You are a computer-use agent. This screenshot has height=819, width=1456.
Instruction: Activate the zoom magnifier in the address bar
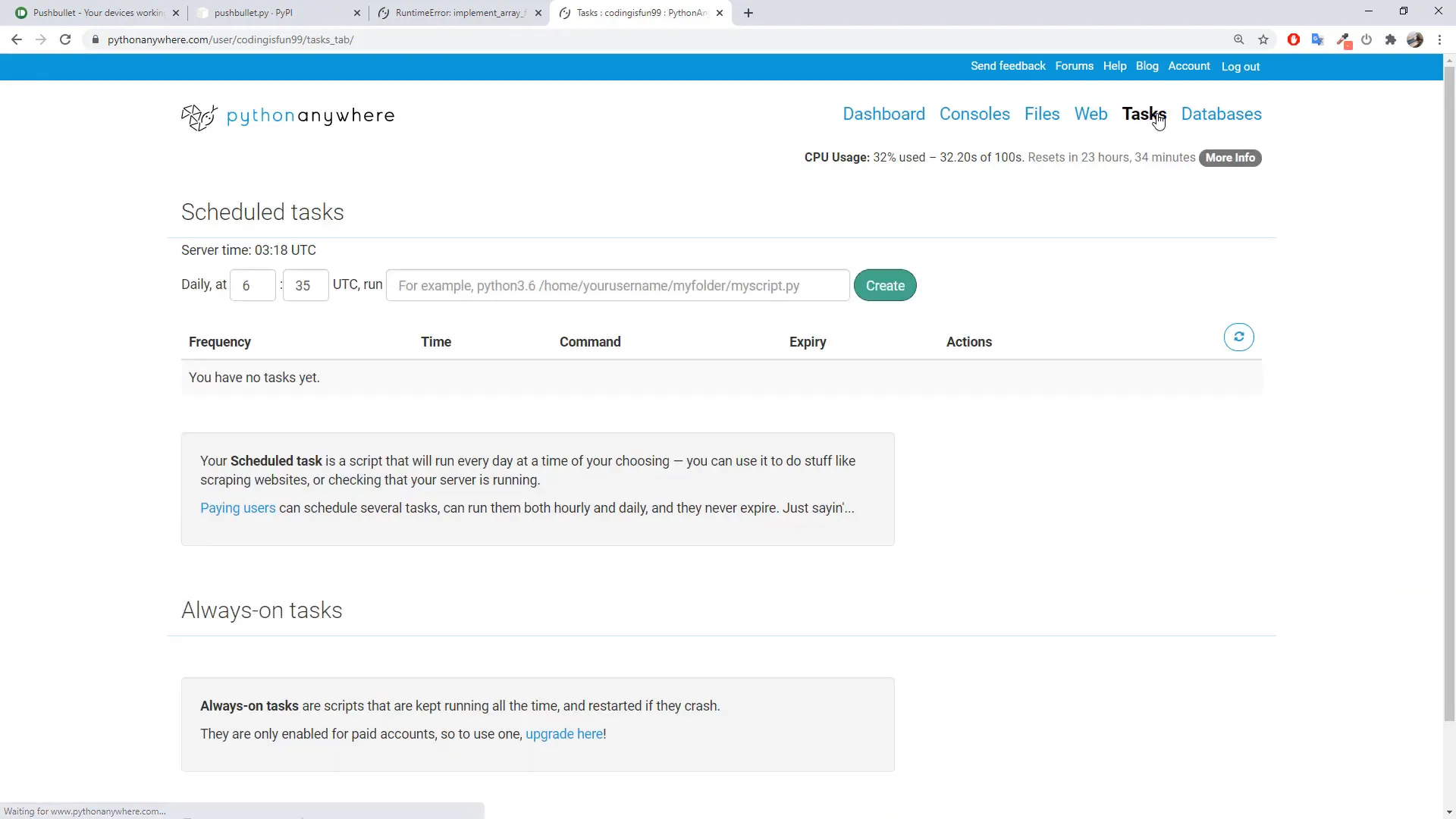(1239, 39)
